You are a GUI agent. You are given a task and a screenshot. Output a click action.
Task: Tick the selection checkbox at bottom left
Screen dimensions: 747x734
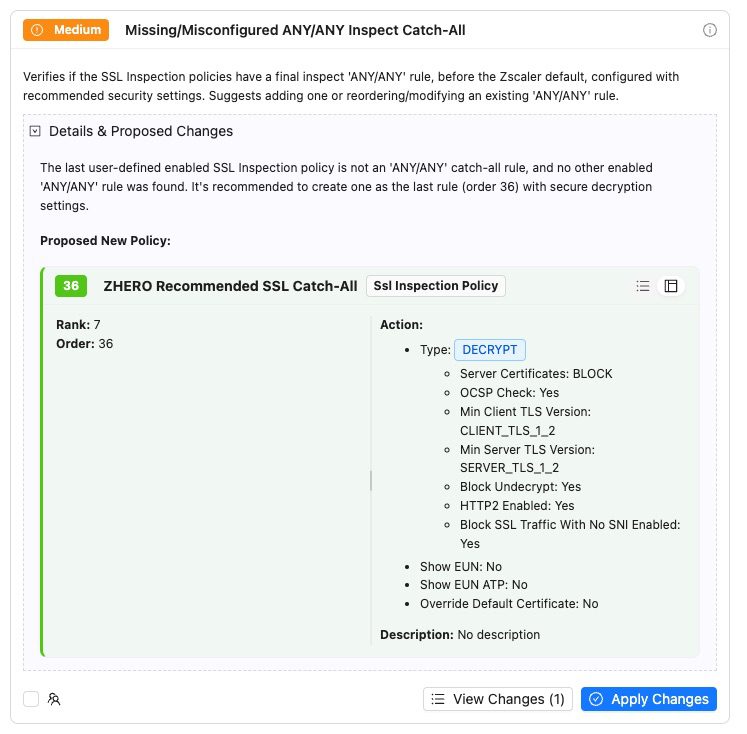click(x=31, y=699)
